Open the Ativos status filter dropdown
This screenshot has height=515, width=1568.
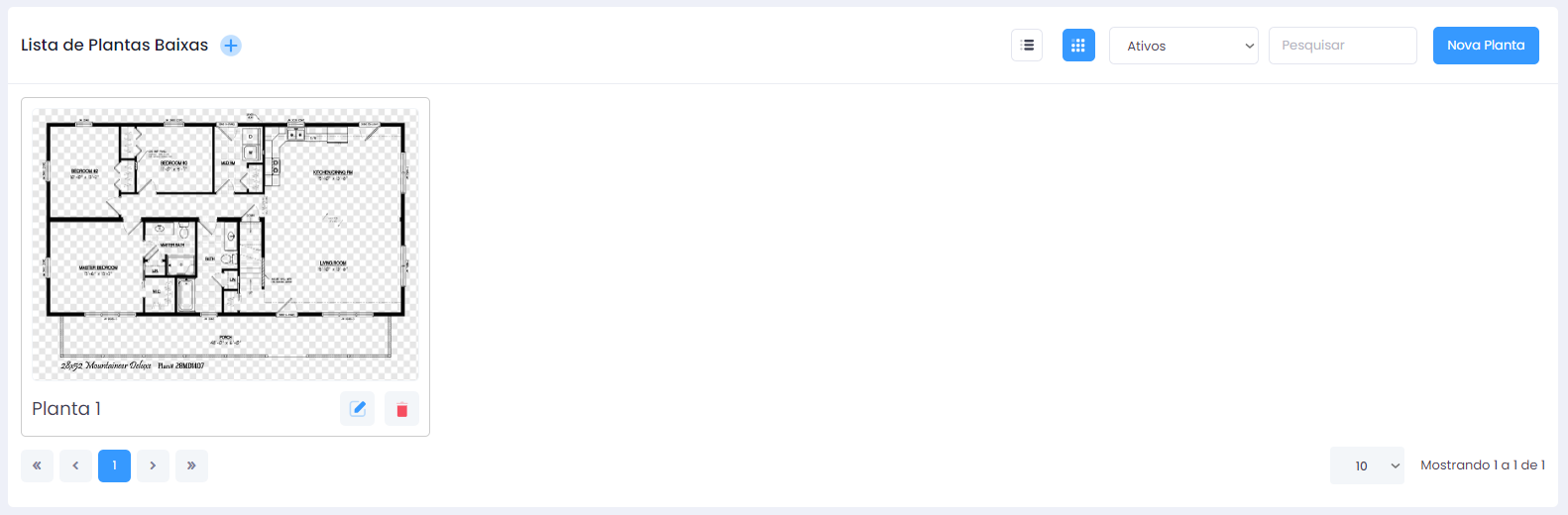[x=1183, y=46]
